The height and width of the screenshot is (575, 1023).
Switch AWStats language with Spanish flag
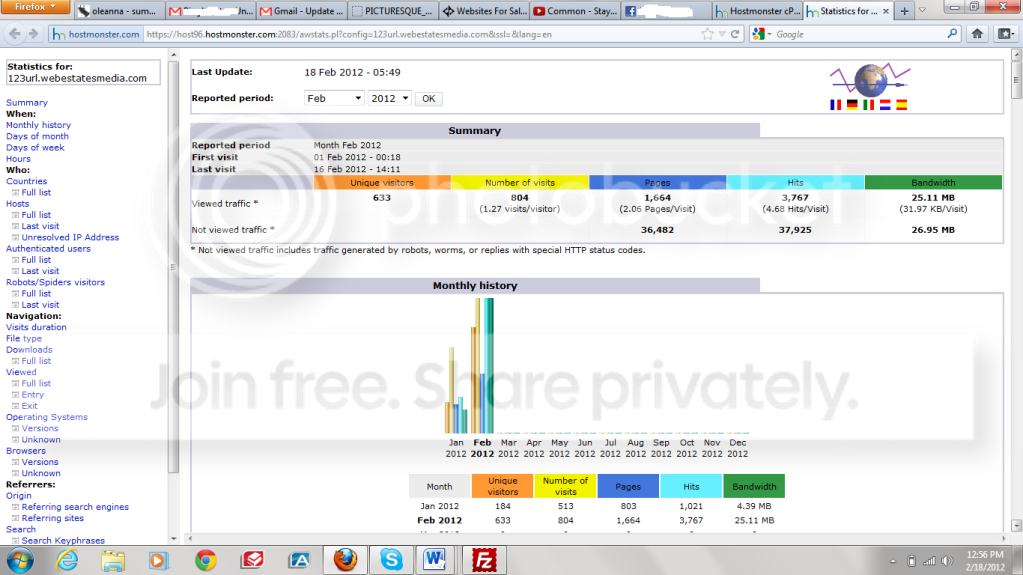[902, 104]
